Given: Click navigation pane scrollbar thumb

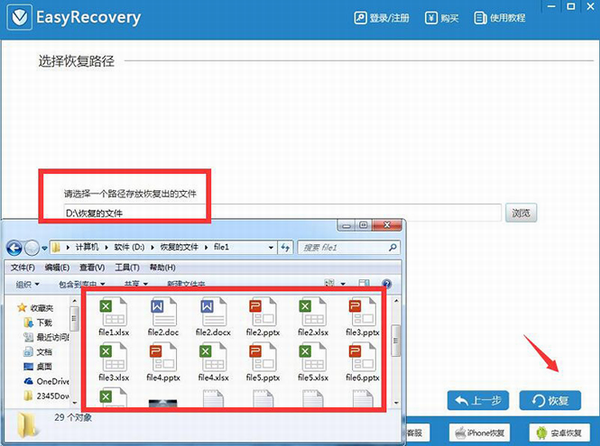Looking at the screenshot, I should pos(74,318).
